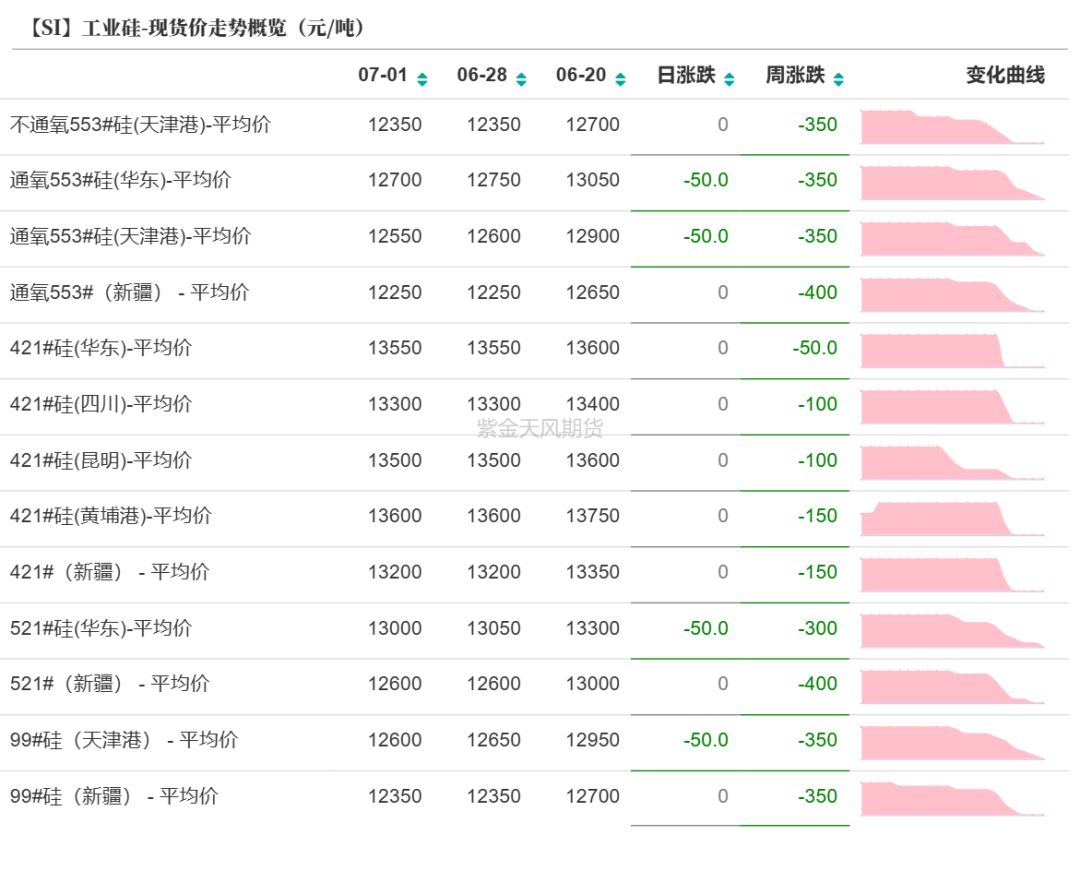The image size is (1080, 871).
Task: Select the 421#硅(昆明)-平均价 row label
Action: [x=101, y=461]
